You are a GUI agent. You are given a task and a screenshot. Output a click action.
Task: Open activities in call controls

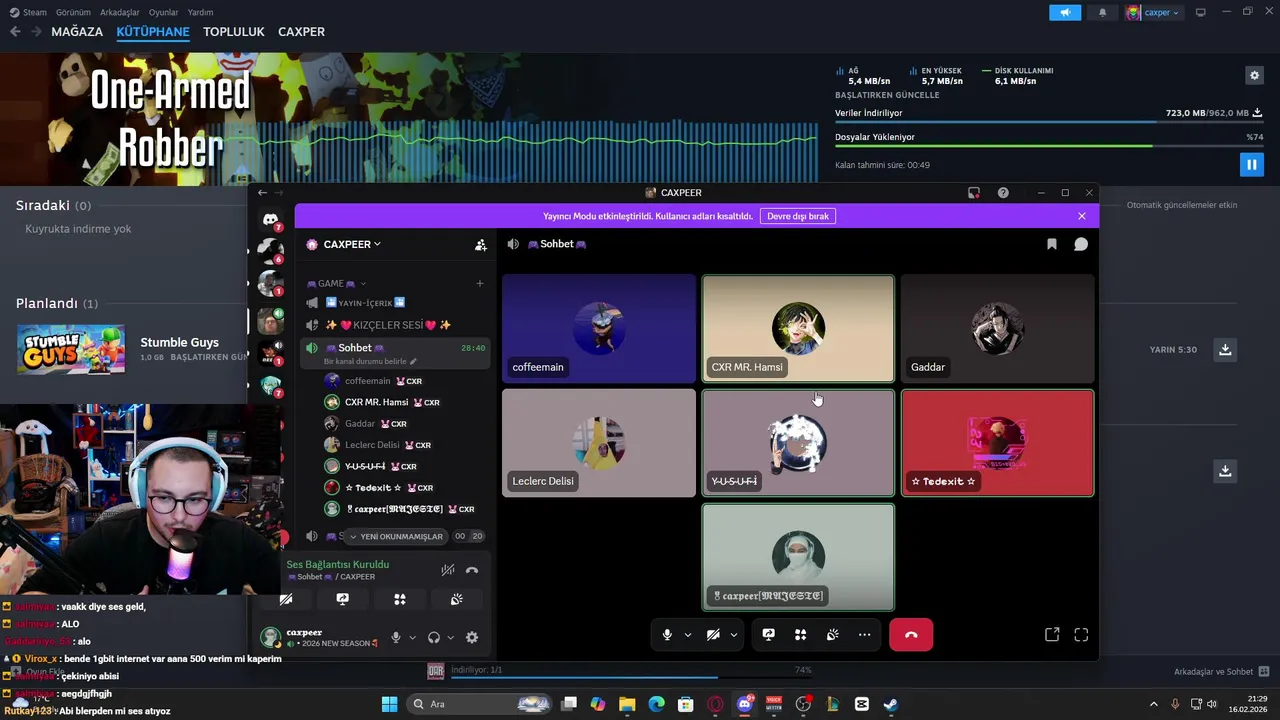[x=800, y=635]
